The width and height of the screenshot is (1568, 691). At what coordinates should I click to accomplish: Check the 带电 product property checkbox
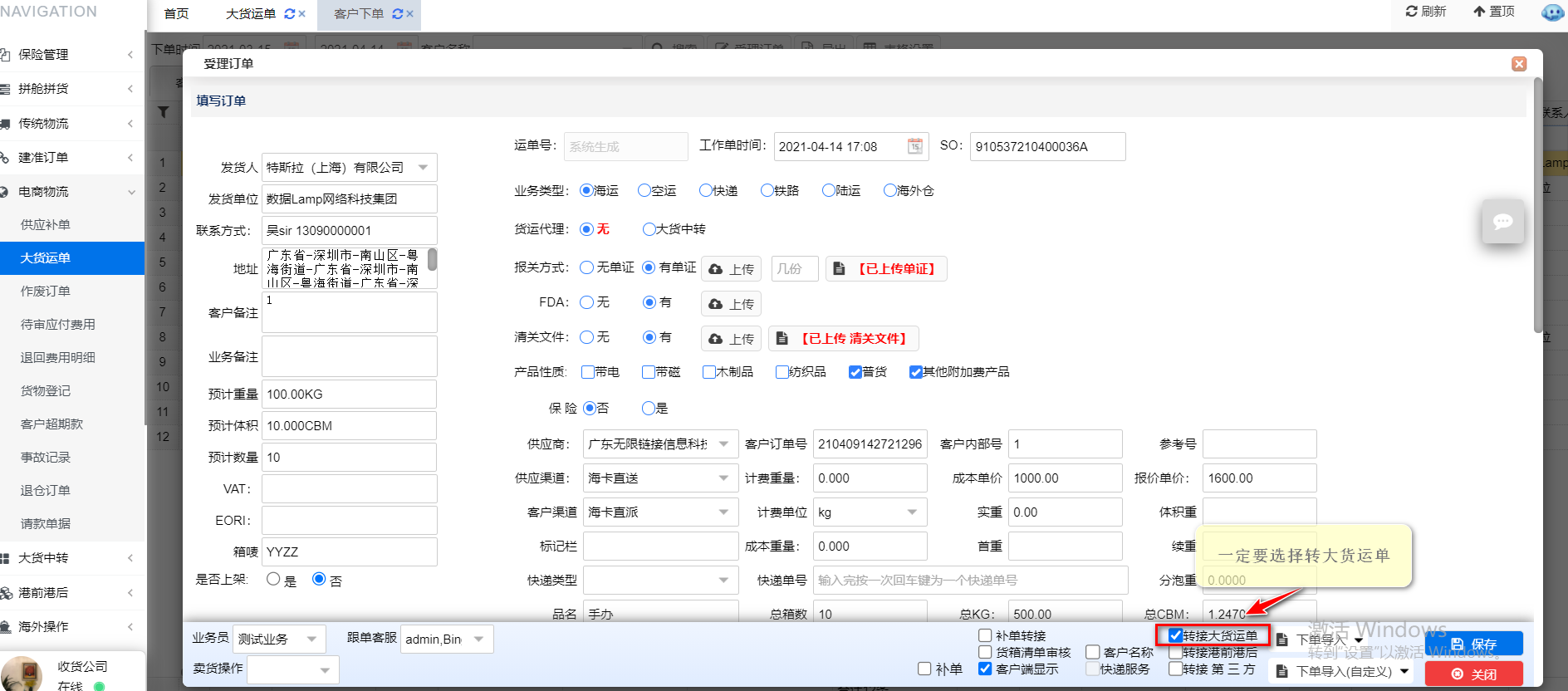tap(588, 372)
